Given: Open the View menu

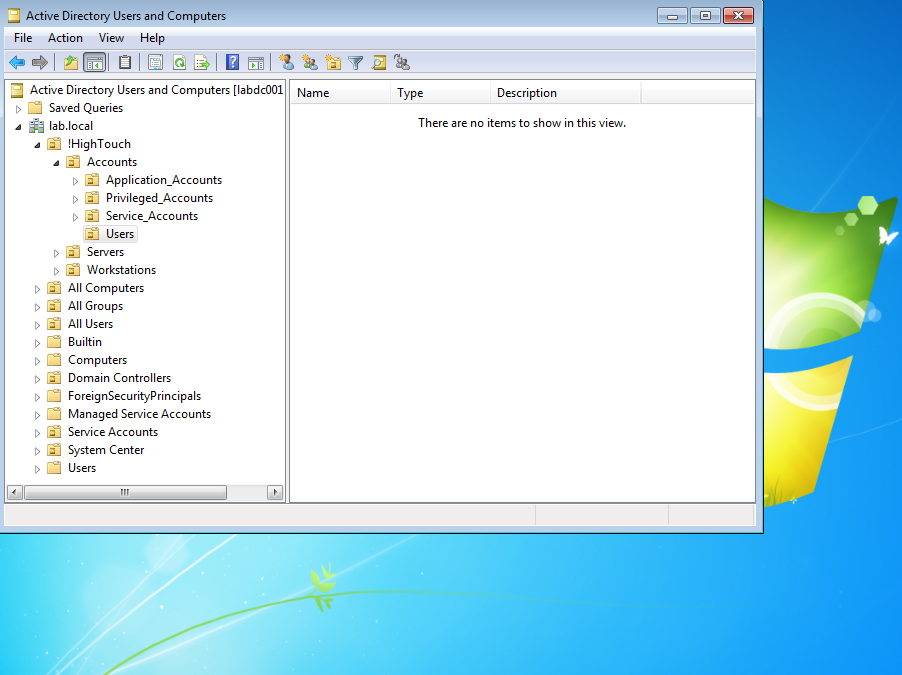Looking at the screenshot, I should click(111, 38).
